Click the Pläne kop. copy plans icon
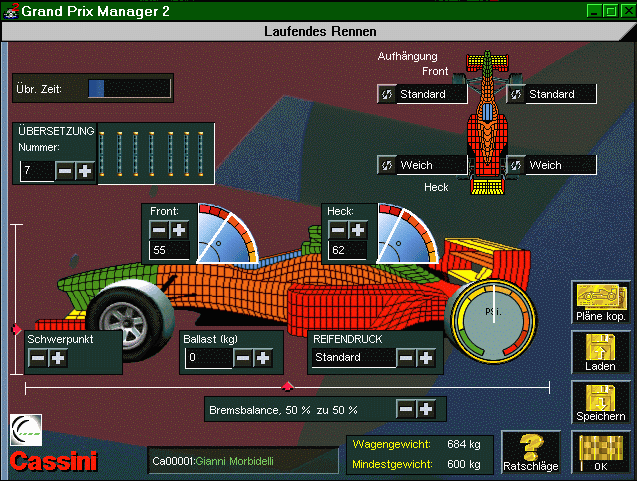This screenshot has height=481, width=637. (x=600, y=303)
